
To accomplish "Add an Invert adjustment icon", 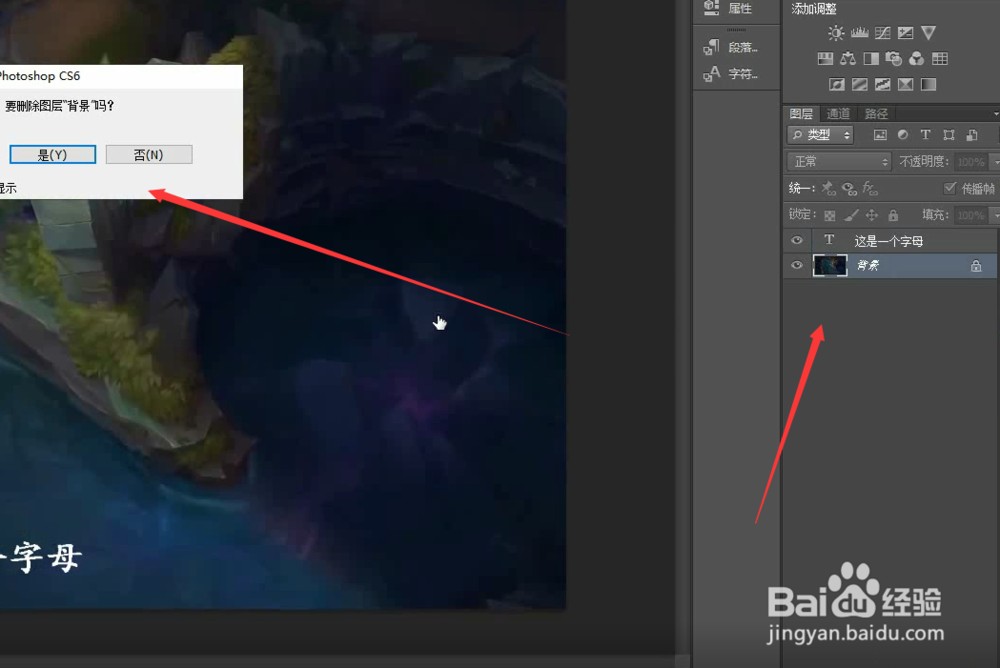I will 837,84.
